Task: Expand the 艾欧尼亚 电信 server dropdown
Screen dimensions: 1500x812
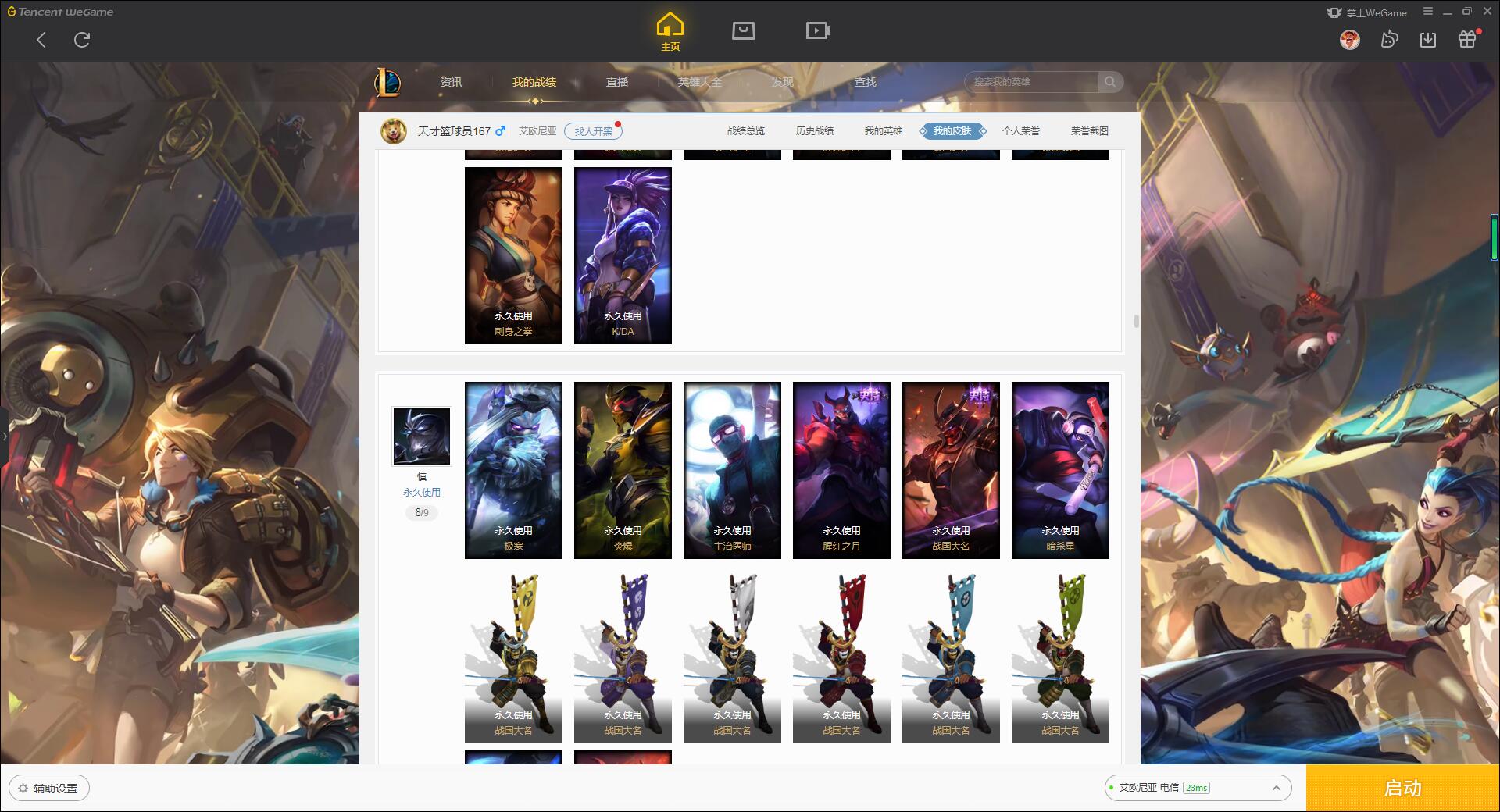Action: tap(1198, 788)
